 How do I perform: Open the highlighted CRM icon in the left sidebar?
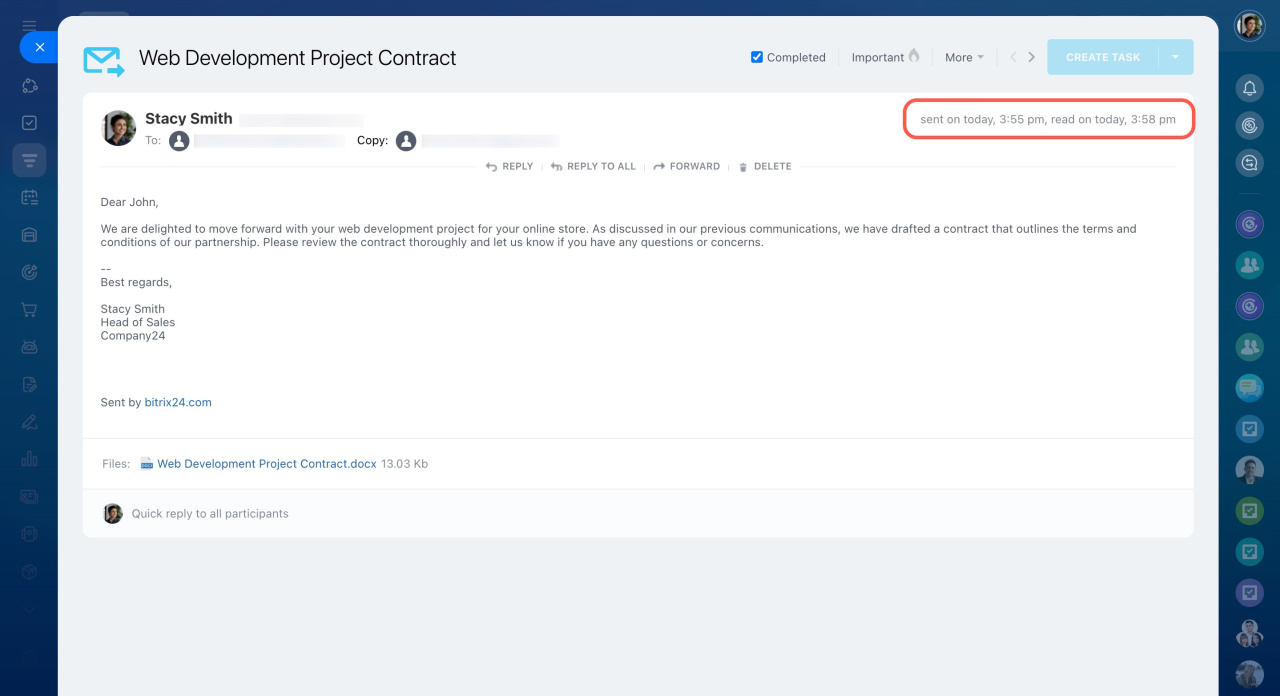pos(29,160)
